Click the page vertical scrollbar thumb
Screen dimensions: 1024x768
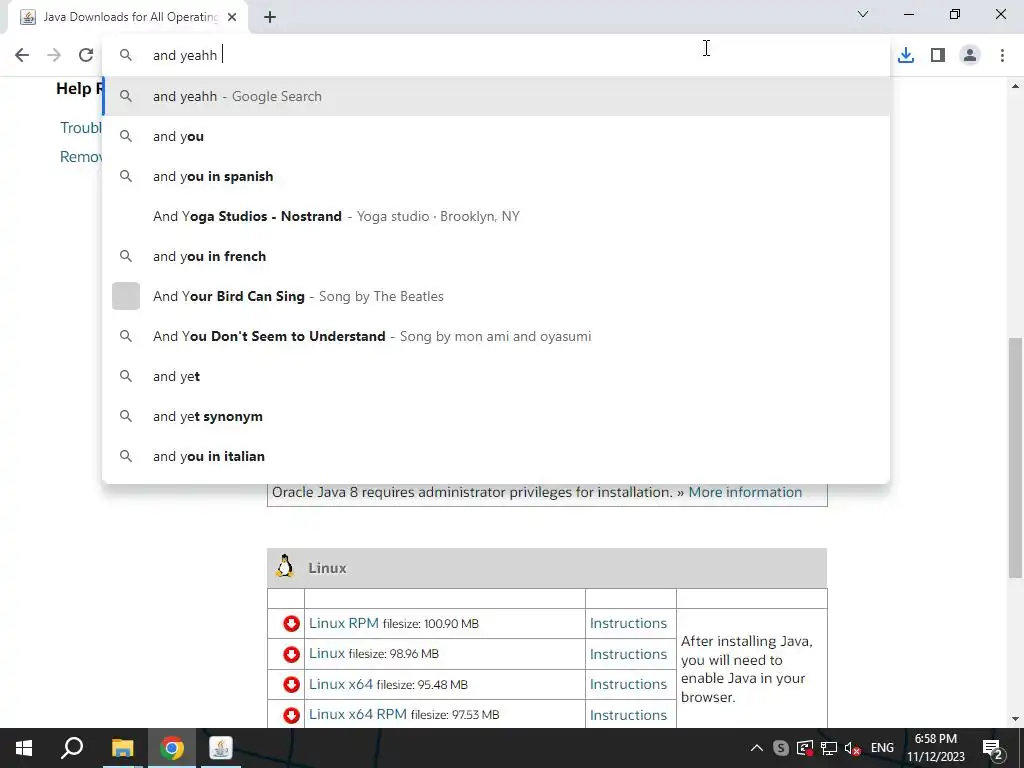[1015, 457]
